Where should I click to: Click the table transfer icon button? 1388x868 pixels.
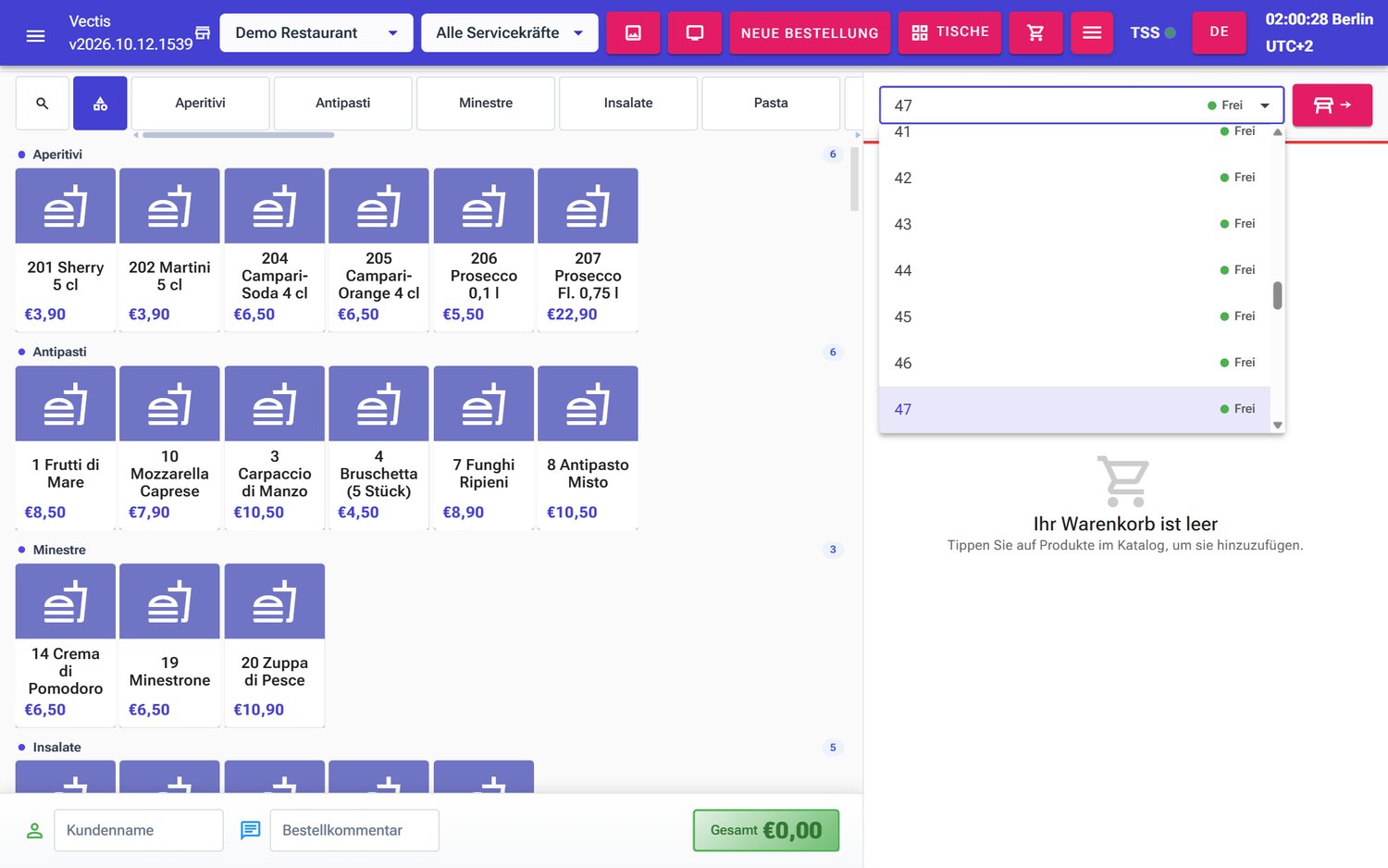pyautogui.click(x=1332, y=105)
